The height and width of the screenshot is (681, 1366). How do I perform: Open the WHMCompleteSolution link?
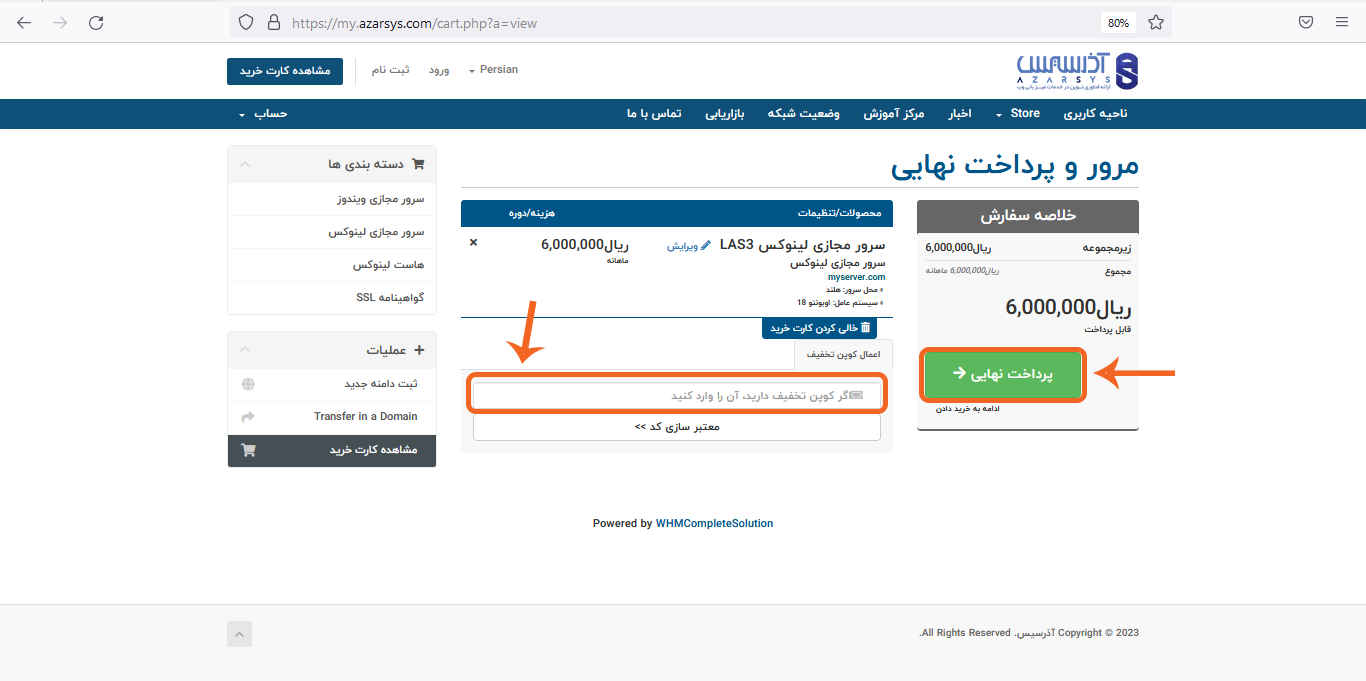(x=714, y=523)
